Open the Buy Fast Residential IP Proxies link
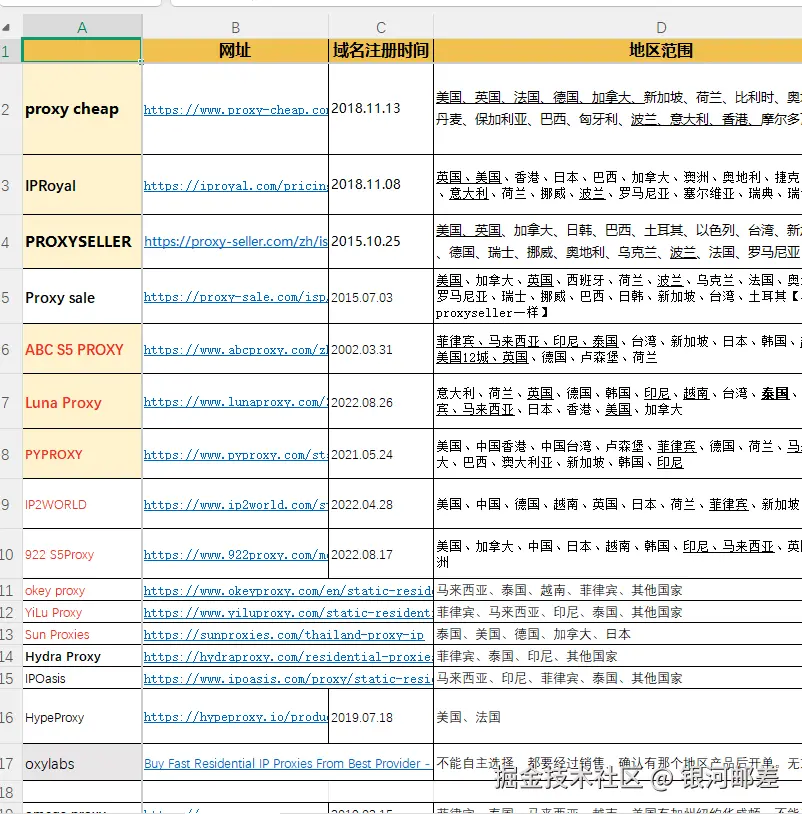Viewport: 802px width, 814px height. click(287, 763)
